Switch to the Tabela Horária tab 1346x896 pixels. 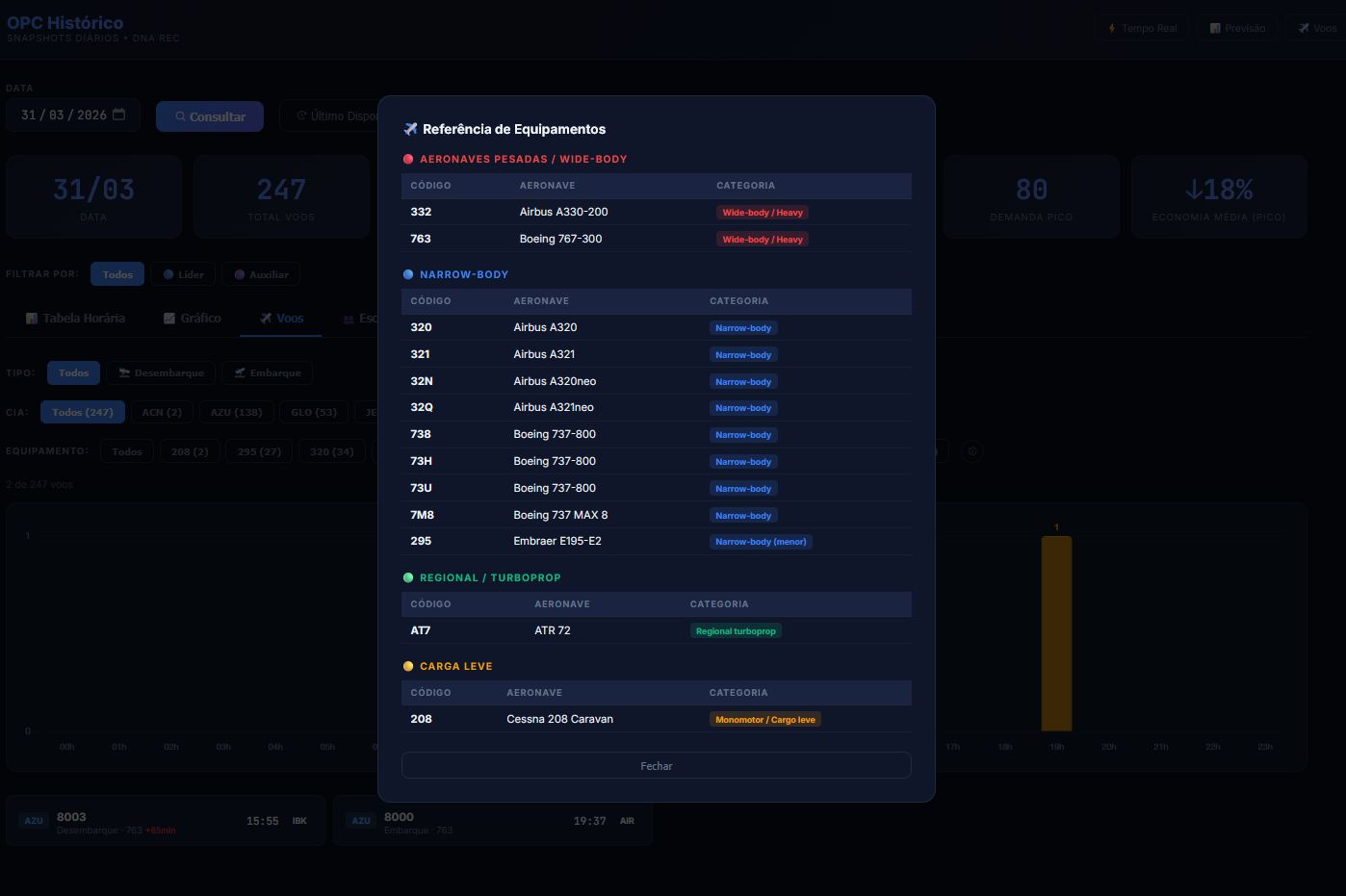(75, 318)
